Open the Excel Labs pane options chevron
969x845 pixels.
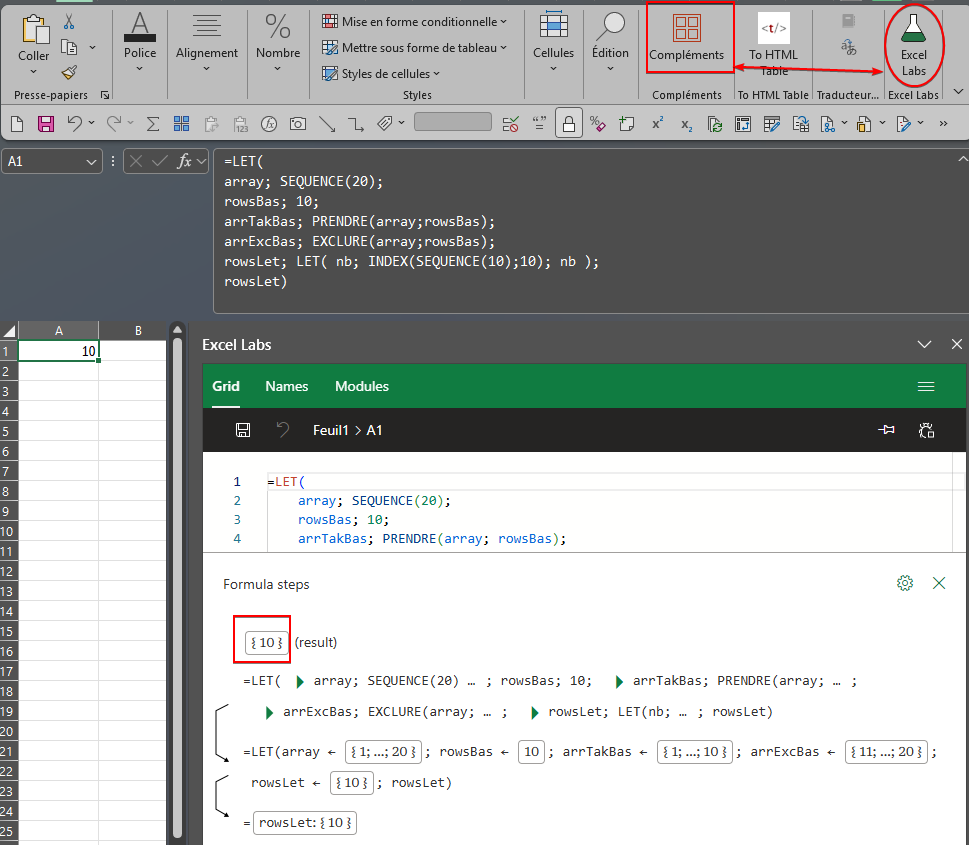924,344
